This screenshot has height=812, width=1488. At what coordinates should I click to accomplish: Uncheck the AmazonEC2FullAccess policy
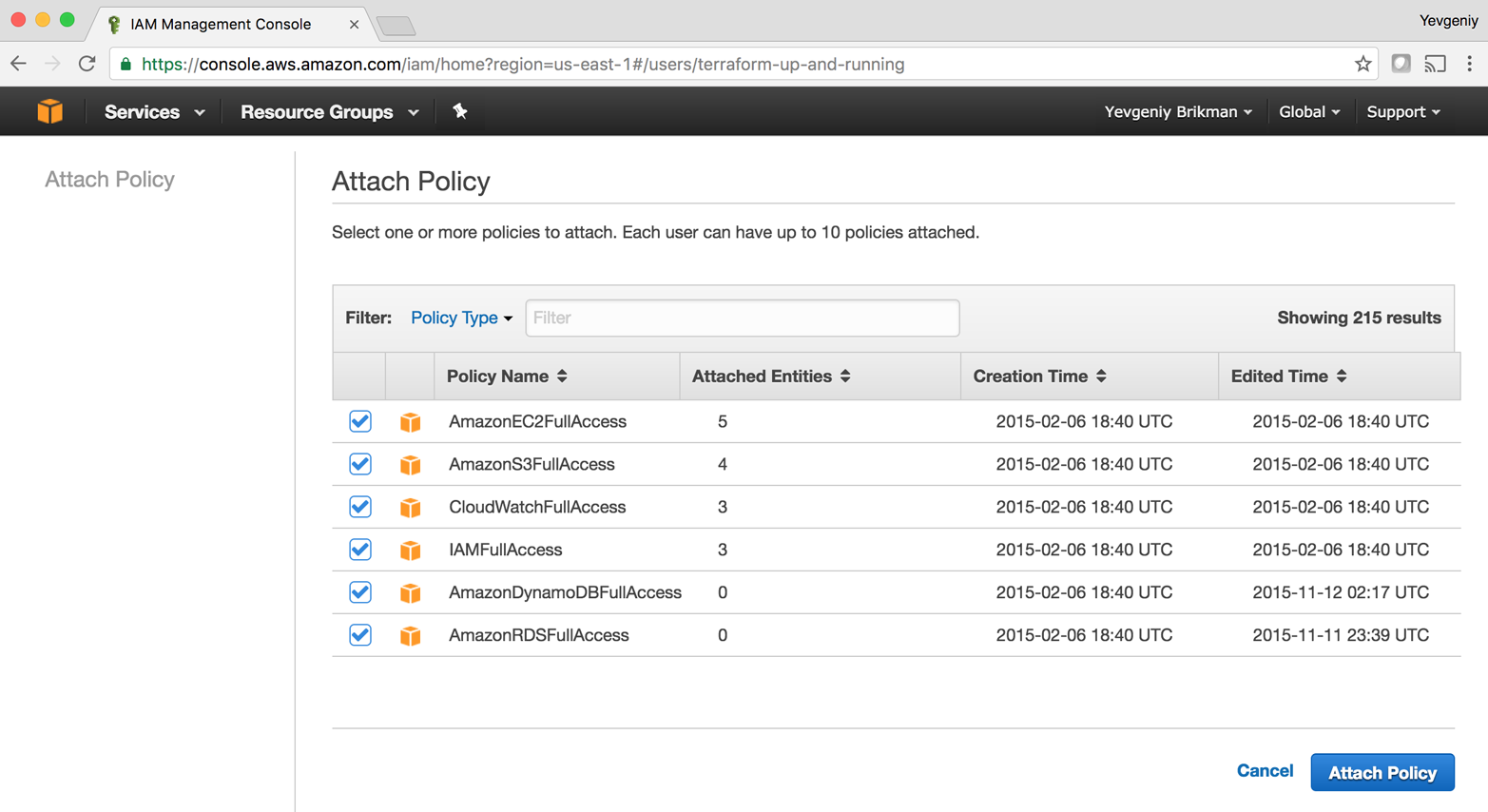359,421
